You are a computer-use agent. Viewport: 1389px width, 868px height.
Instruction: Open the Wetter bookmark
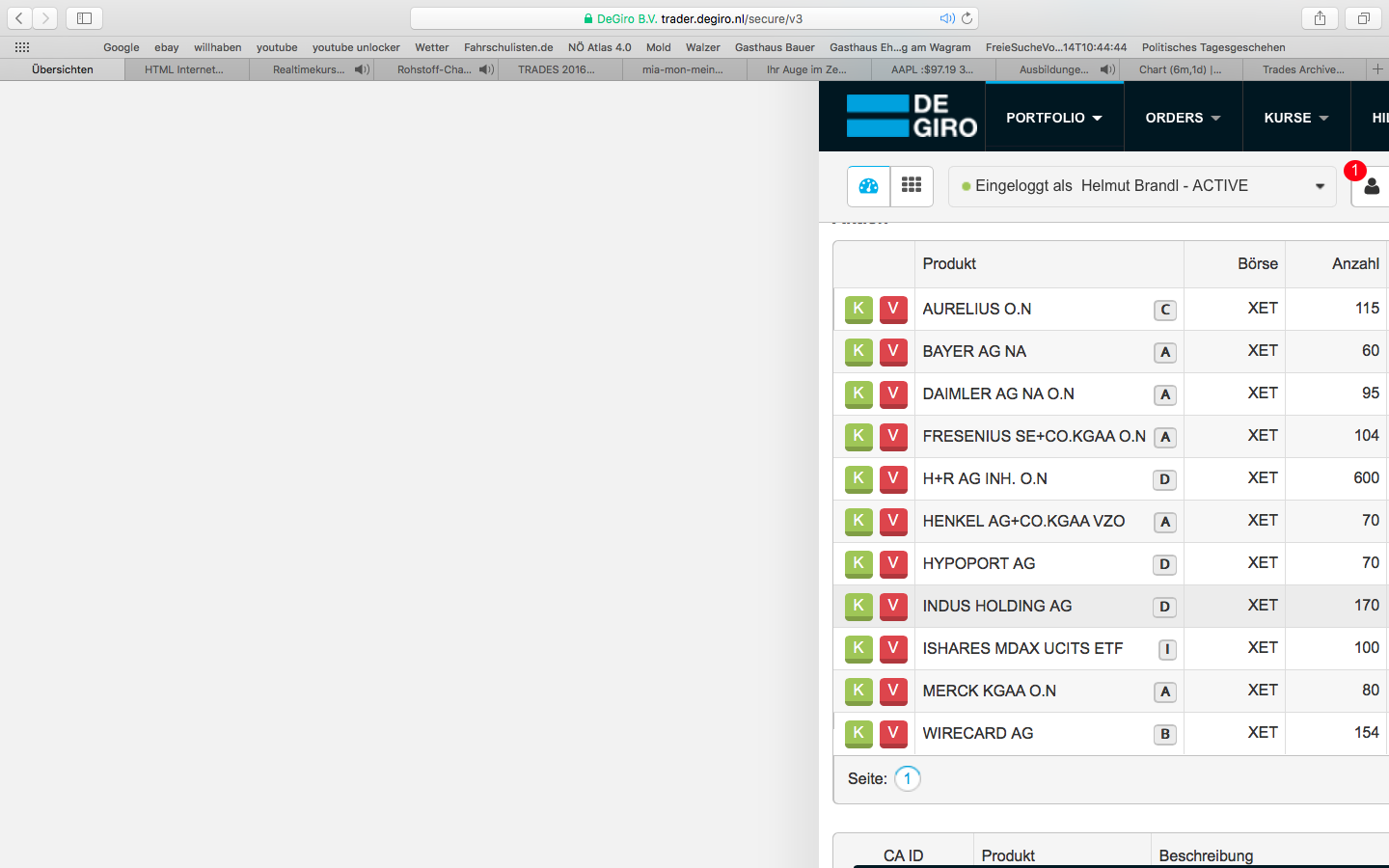[x=432, y=47]
